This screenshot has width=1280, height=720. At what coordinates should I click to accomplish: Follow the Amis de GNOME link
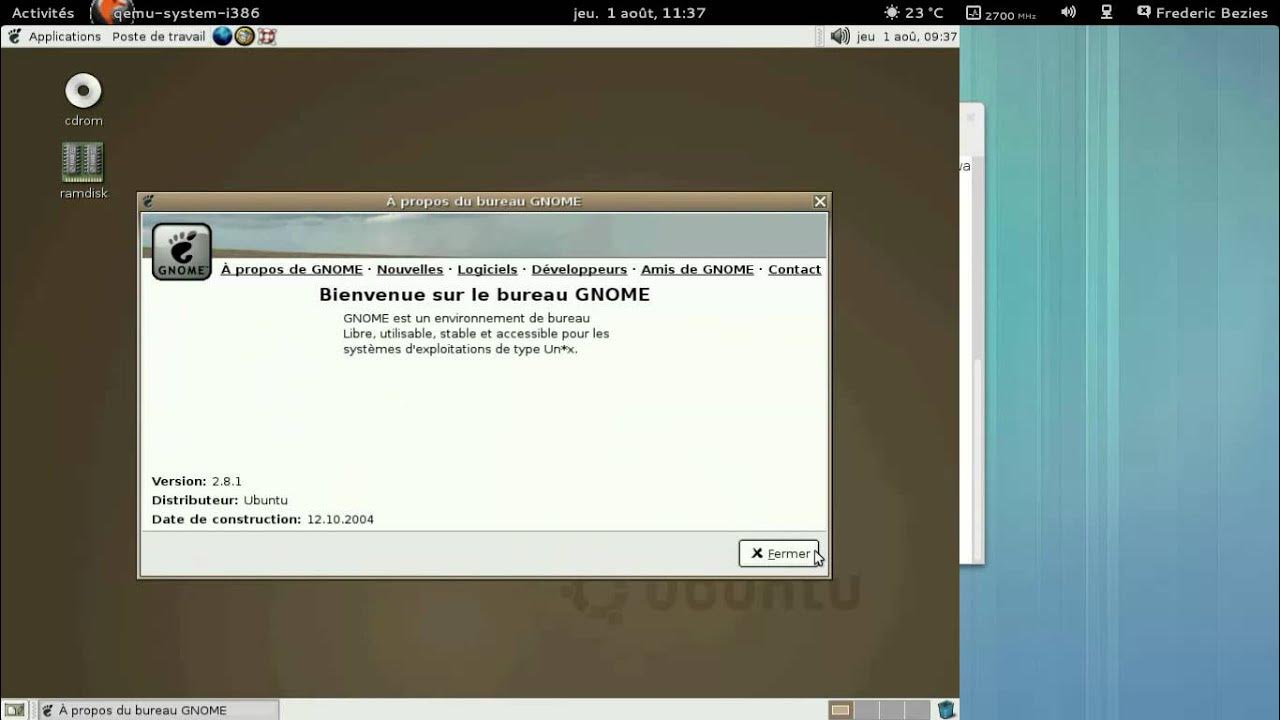point(697,269)
